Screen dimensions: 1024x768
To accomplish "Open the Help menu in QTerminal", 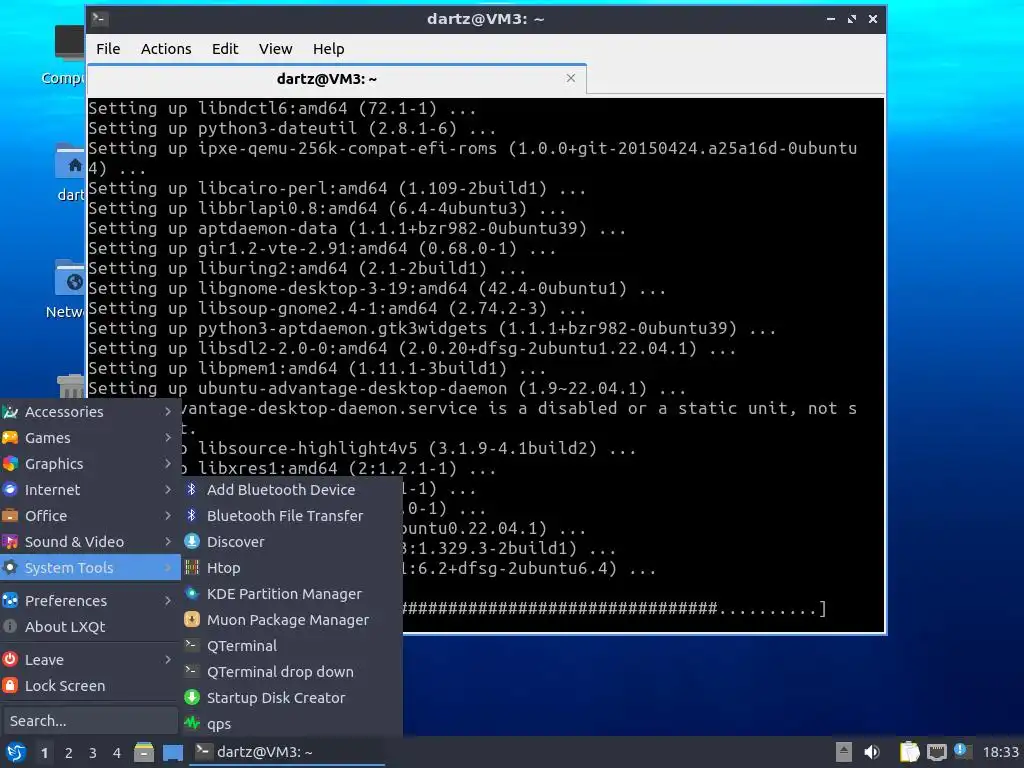I will point(328,49).
